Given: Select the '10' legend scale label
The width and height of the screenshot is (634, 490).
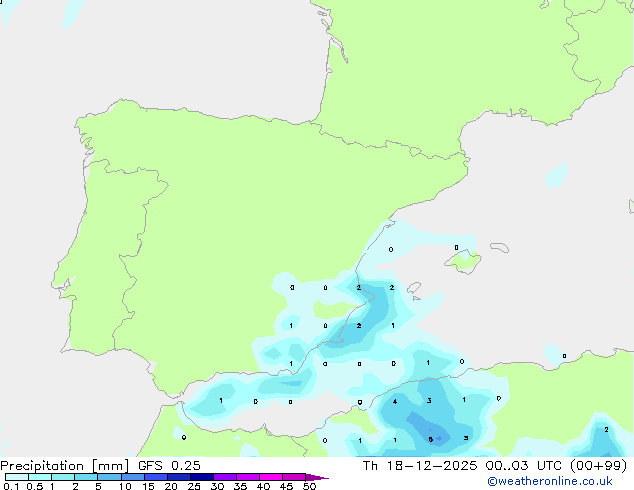Looking at the screenshot, I should tap(125, 486).
